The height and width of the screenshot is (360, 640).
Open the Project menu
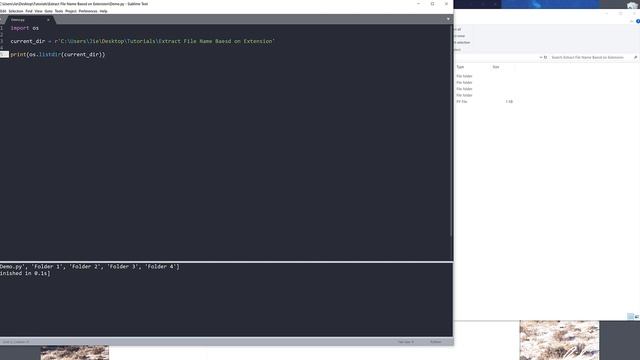pyautogui.click(x=71, y=11)
